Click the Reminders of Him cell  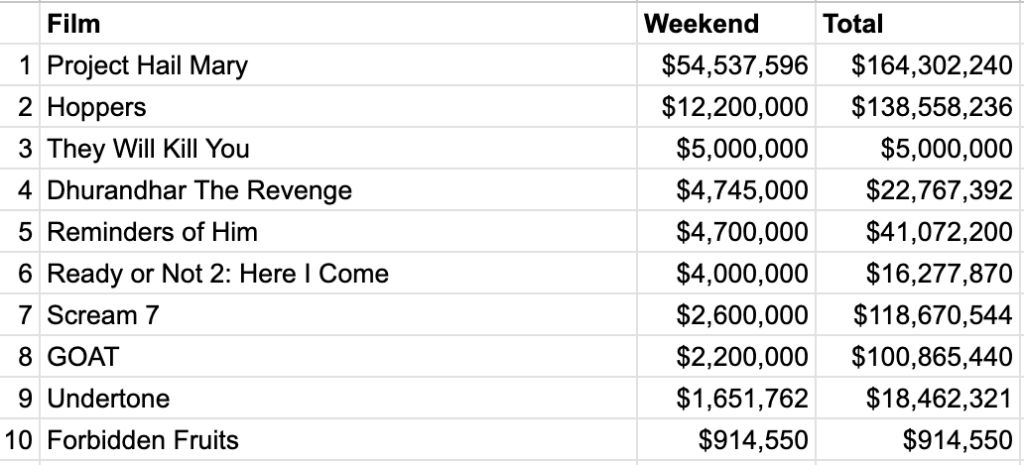pos(338,232)
